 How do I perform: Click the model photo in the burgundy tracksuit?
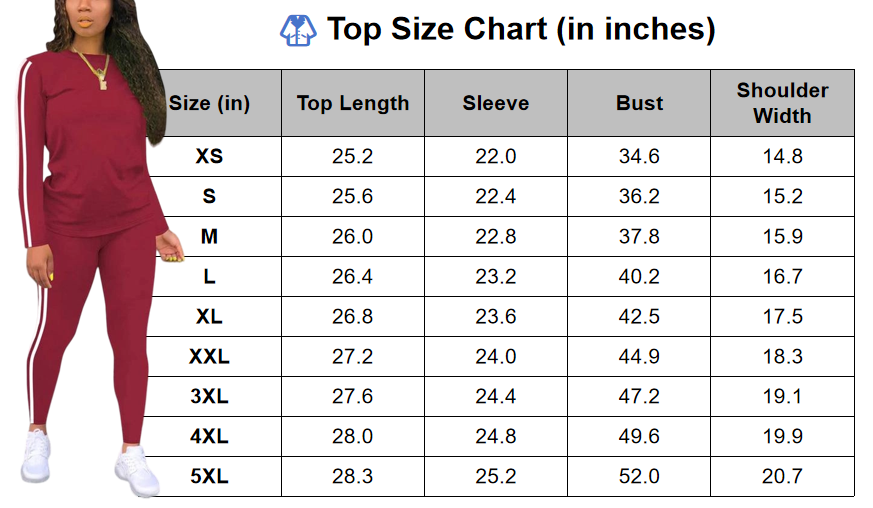coord(90,250)
